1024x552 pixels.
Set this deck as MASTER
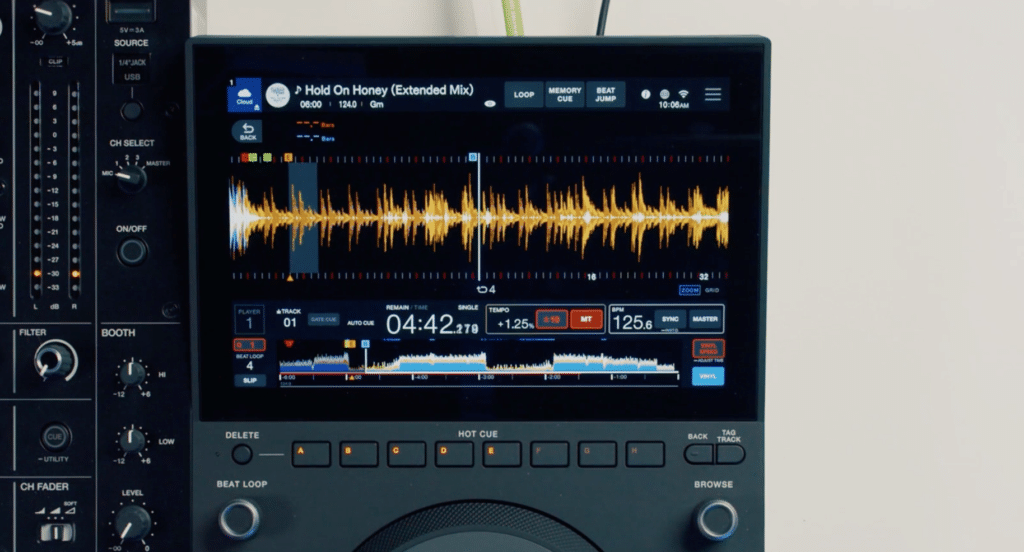[x=705, y=319]
